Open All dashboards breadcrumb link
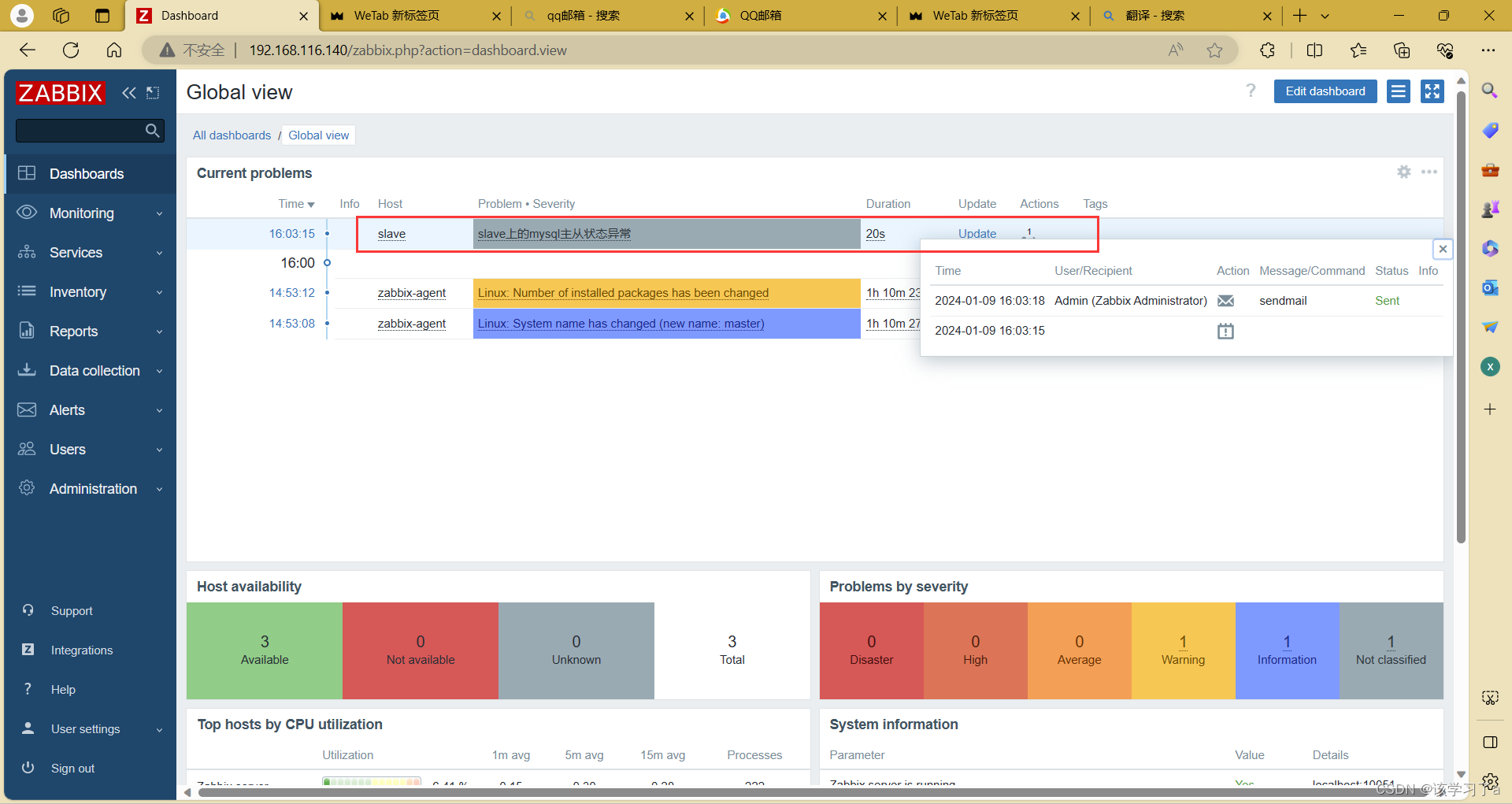The height and width of the screenshot is (804, 1512). click(232, 135)
